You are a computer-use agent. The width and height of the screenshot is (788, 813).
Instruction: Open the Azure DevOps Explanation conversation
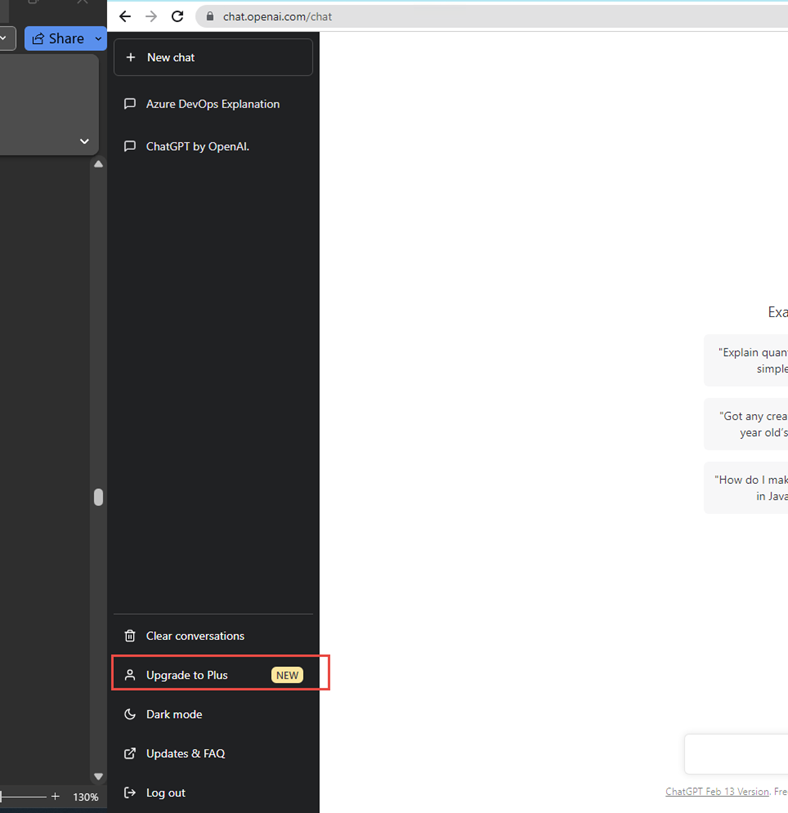coord(213,104)
